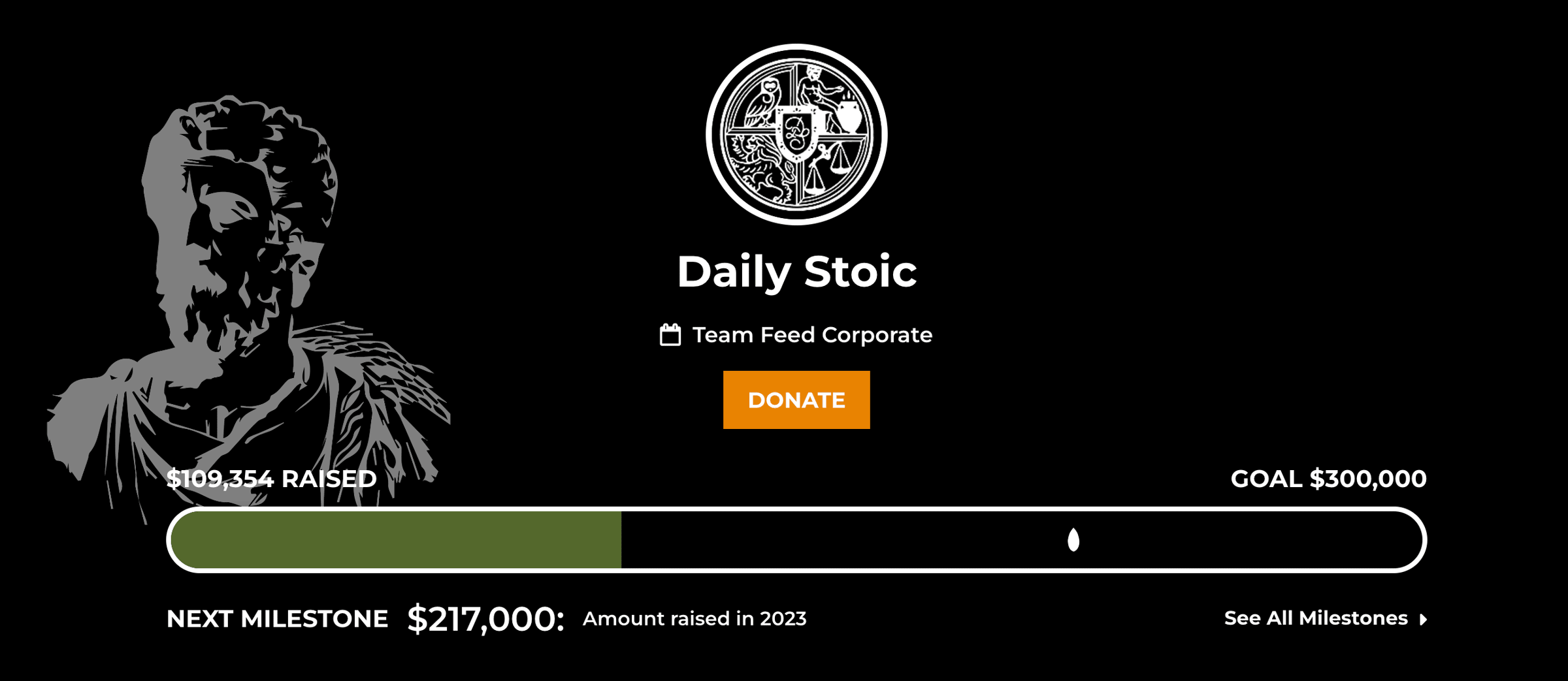The image size is (1568, 681).
Task: Click the calendar icon beside Team Feed Corporate
Action: pyautogui.click(x=670, y=335)
